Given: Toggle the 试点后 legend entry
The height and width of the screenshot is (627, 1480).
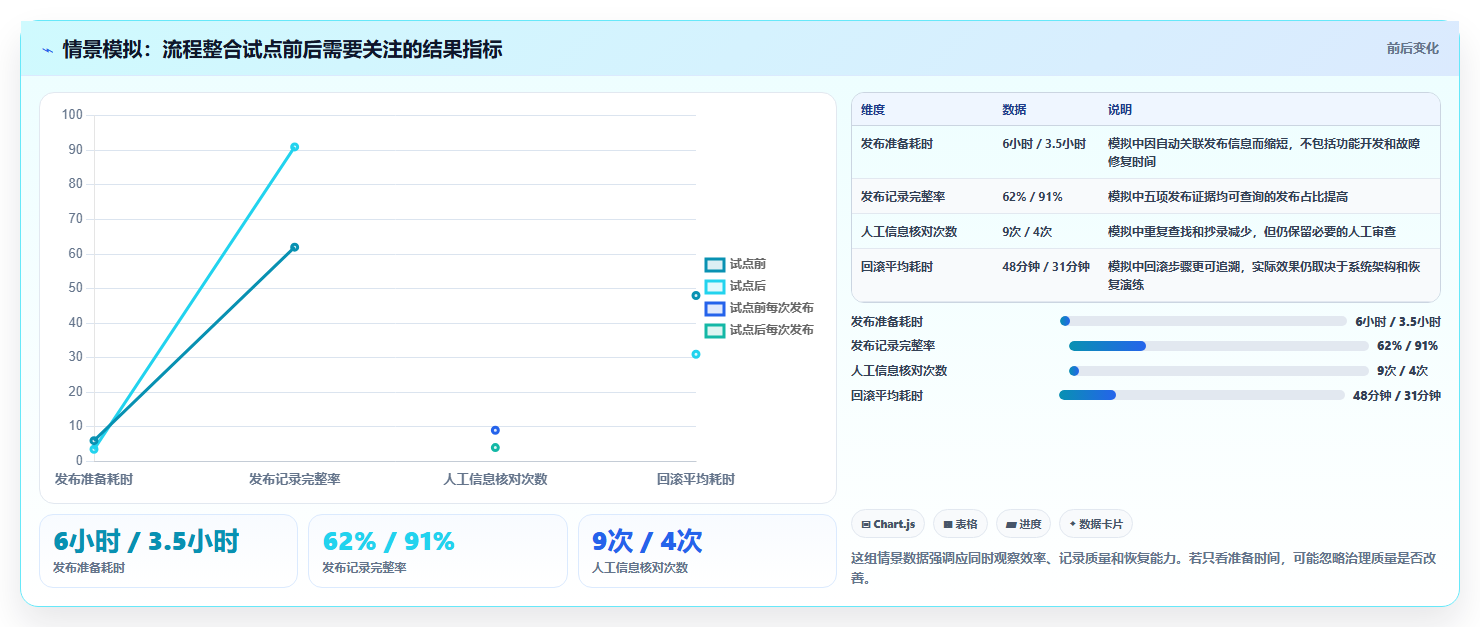Looking at the screenshot, I should pyautogui.click(x=736, y=286).
